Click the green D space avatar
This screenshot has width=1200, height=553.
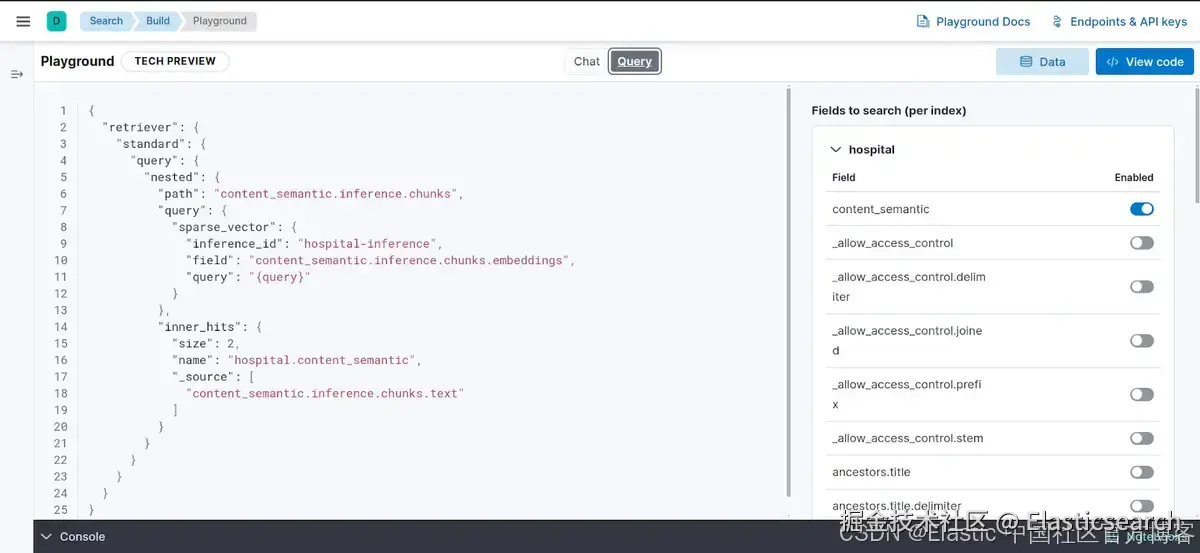[57, 21]
